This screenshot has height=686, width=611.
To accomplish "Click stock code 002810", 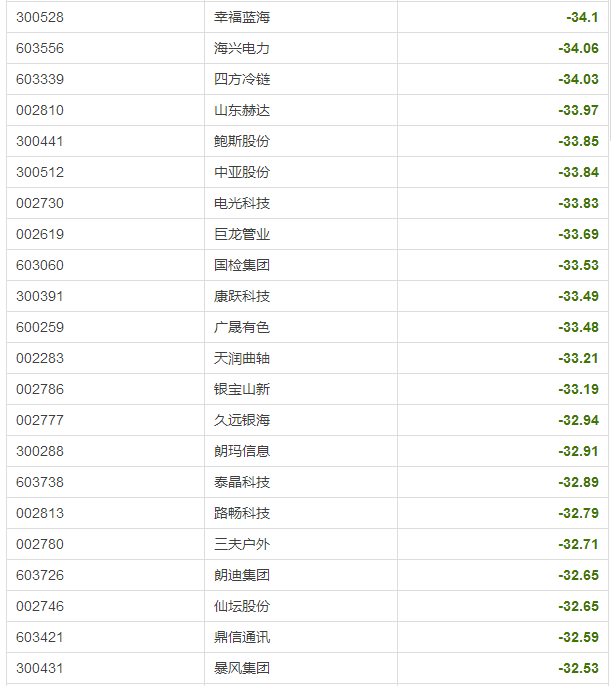I will click(x=40, y=110).
